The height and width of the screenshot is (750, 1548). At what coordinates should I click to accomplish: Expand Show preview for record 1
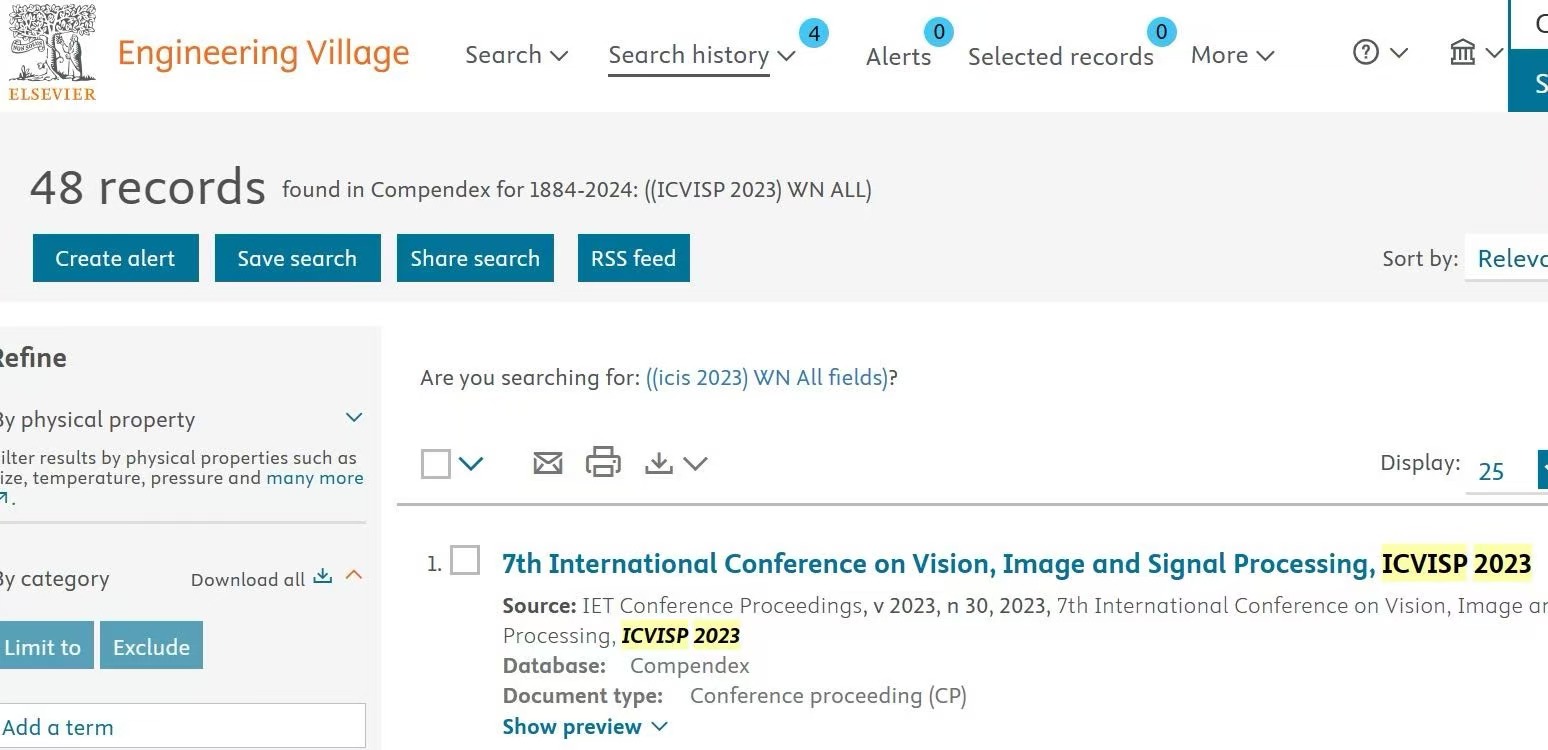(585, 727)
